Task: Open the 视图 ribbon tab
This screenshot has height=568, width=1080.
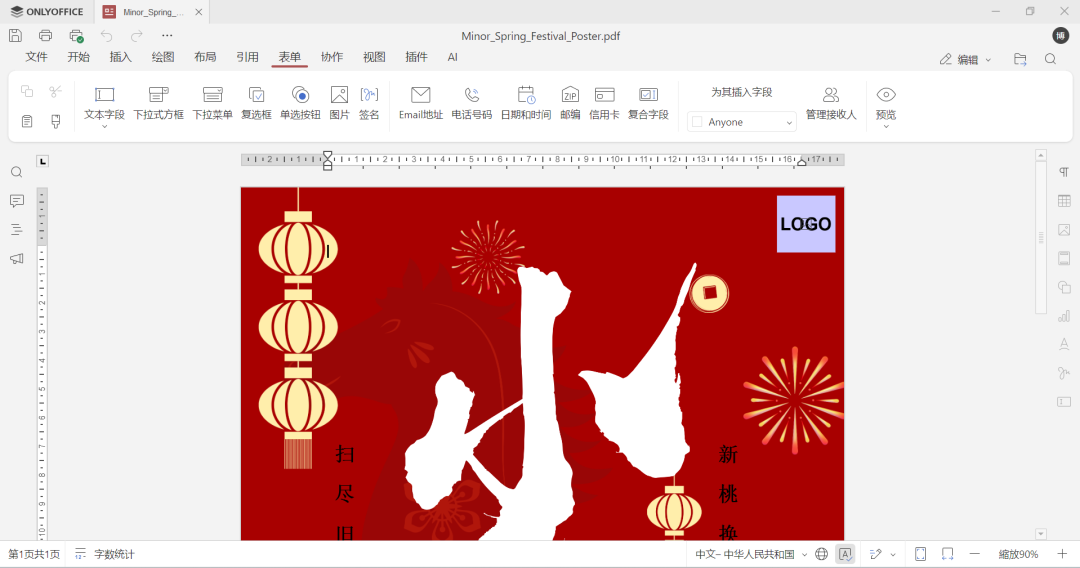Action: click(x=374, y=57)
